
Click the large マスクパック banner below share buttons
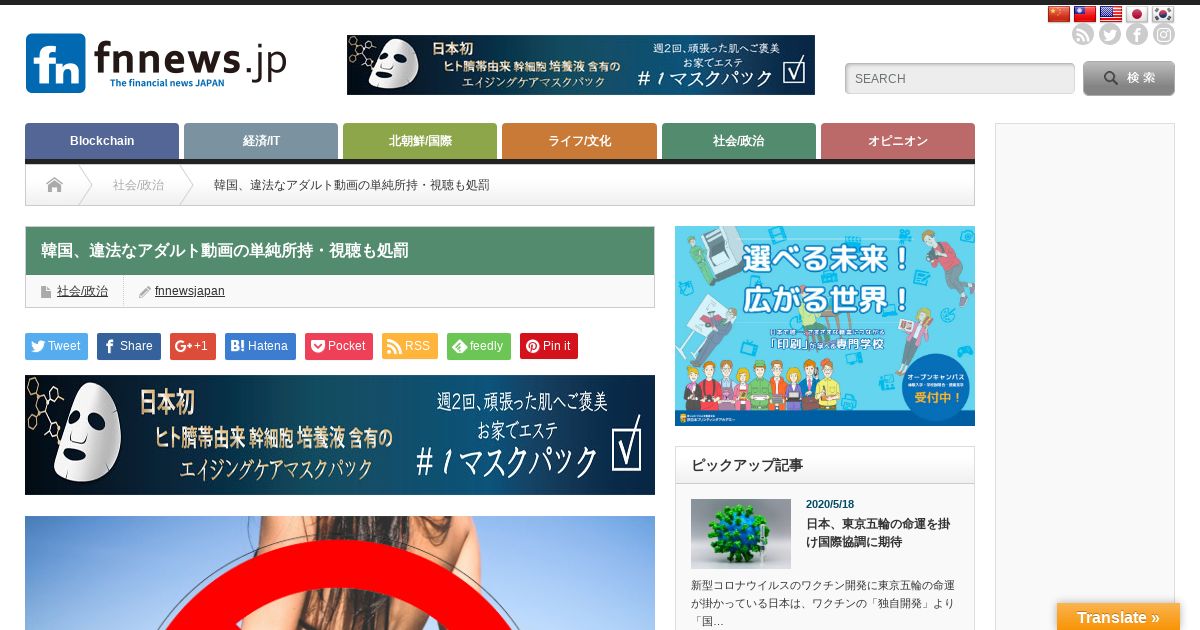(340, 435)
